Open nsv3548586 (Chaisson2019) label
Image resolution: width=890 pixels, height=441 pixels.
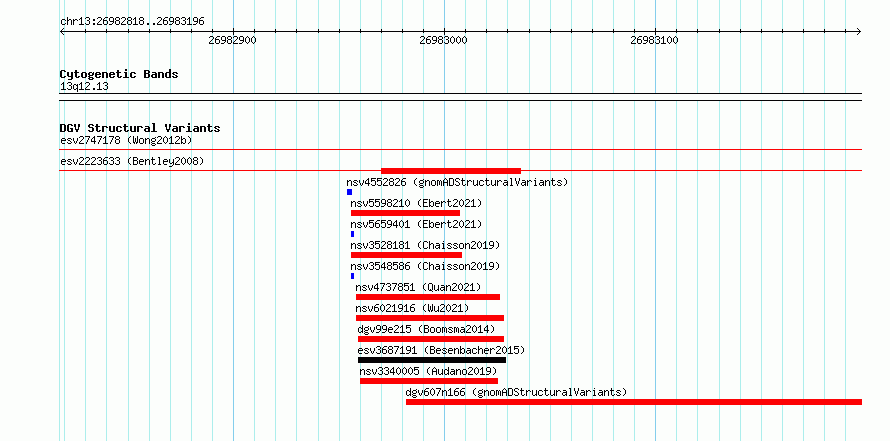click(x=425, y=266)
